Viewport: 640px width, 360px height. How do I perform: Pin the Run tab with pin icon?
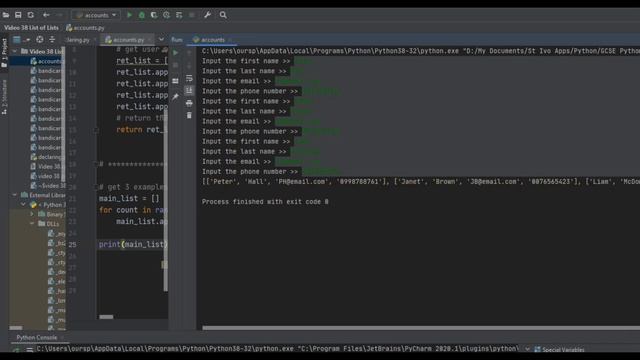176,97
